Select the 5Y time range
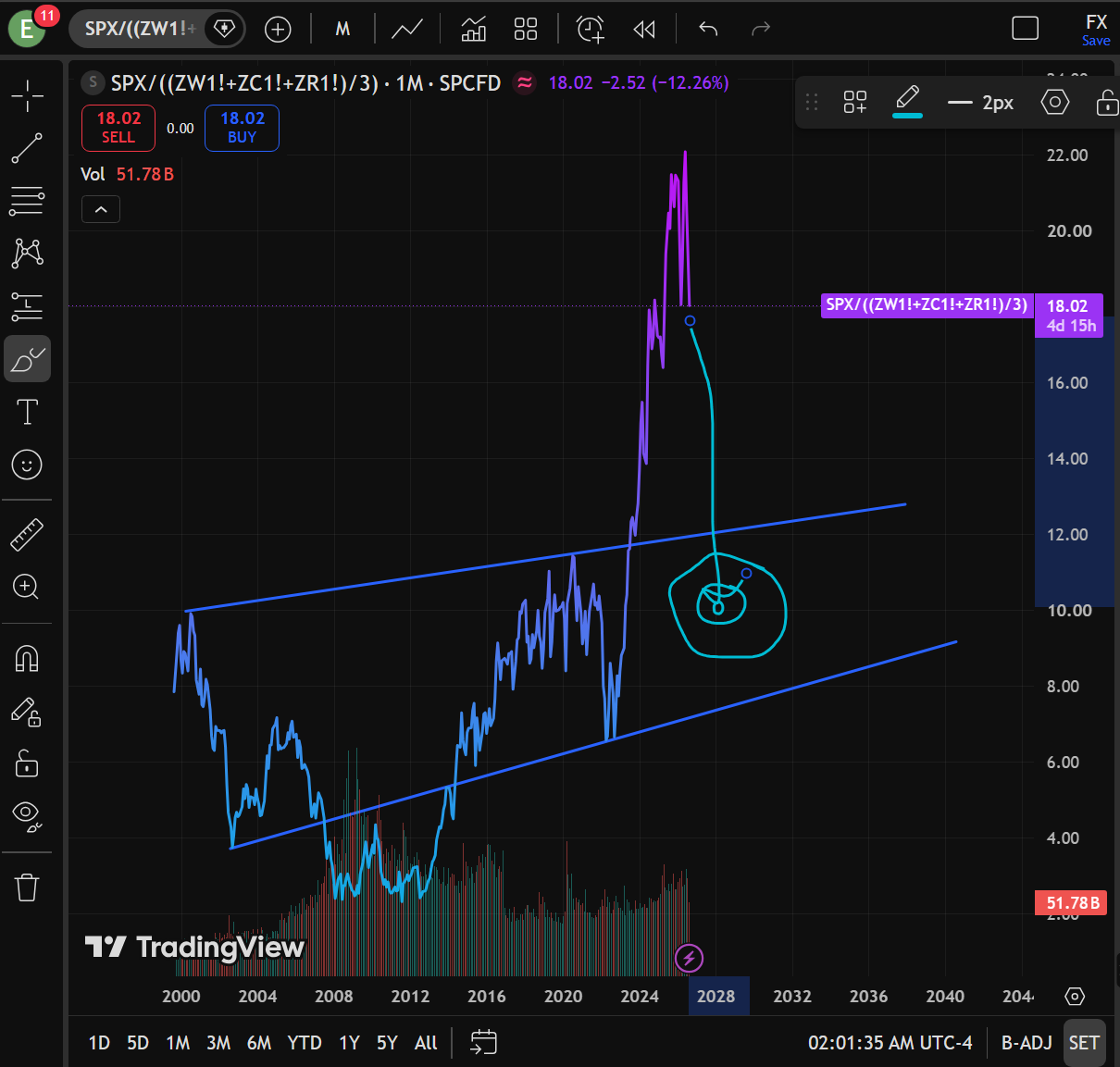This screenshot has width=1120, height=1067. (x=387, y=1043)
